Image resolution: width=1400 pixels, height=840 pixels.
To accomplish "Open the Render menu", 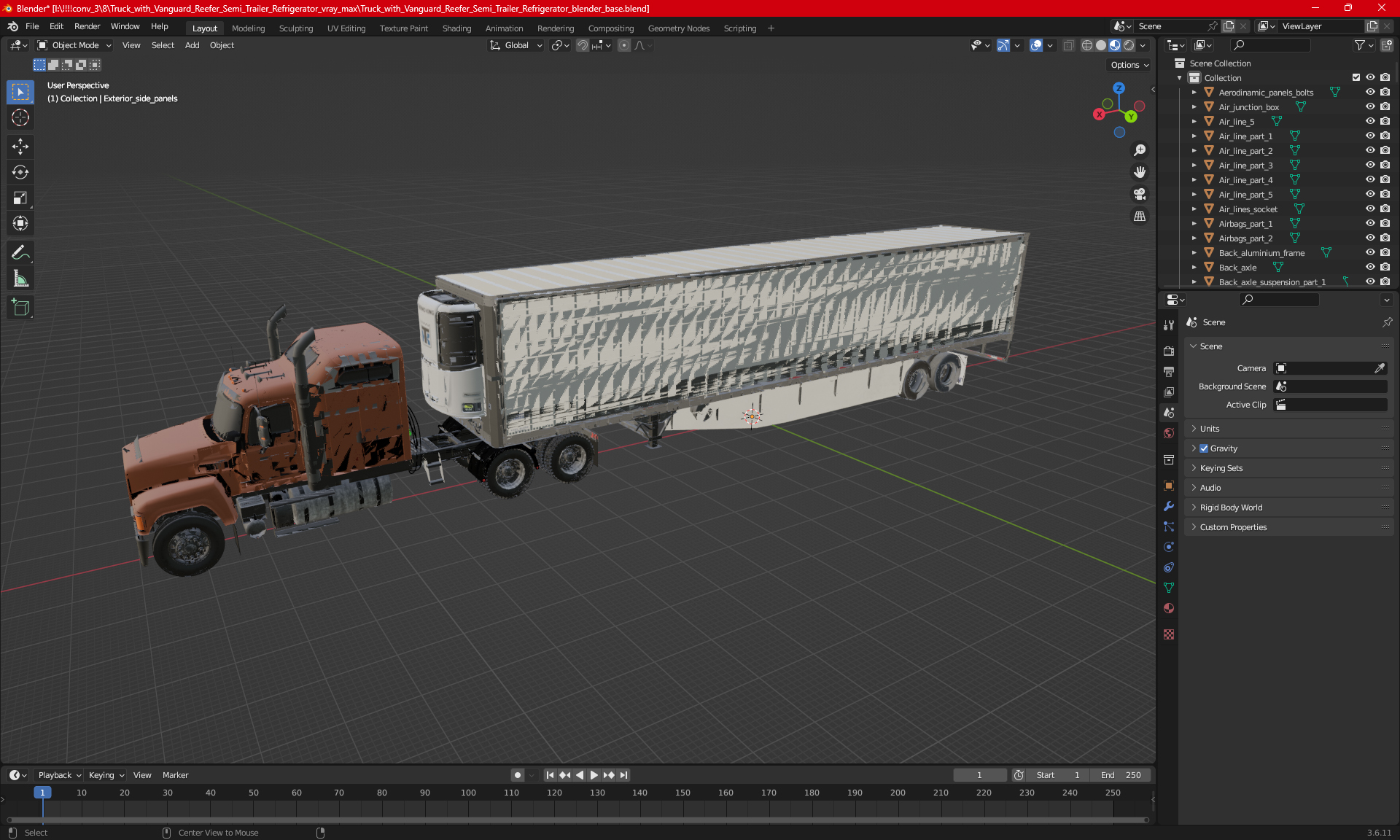I will (87, 26).
